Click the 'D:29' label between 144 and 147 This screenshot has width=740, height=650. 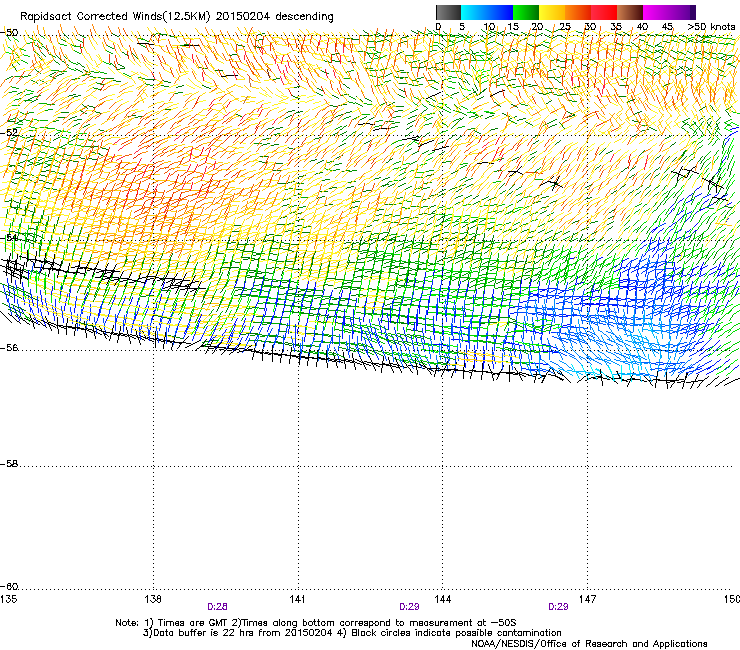(558, 607)
